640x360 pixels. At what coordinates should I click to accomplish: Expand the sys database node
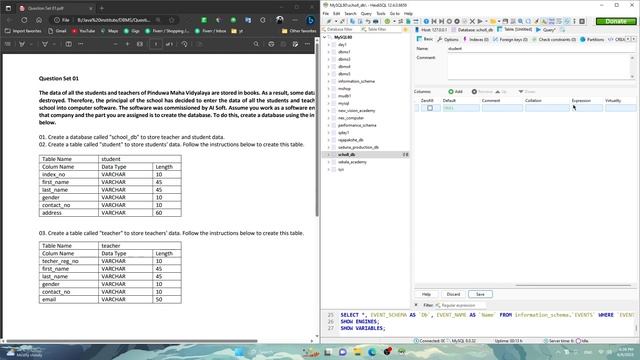click(329, 169)
